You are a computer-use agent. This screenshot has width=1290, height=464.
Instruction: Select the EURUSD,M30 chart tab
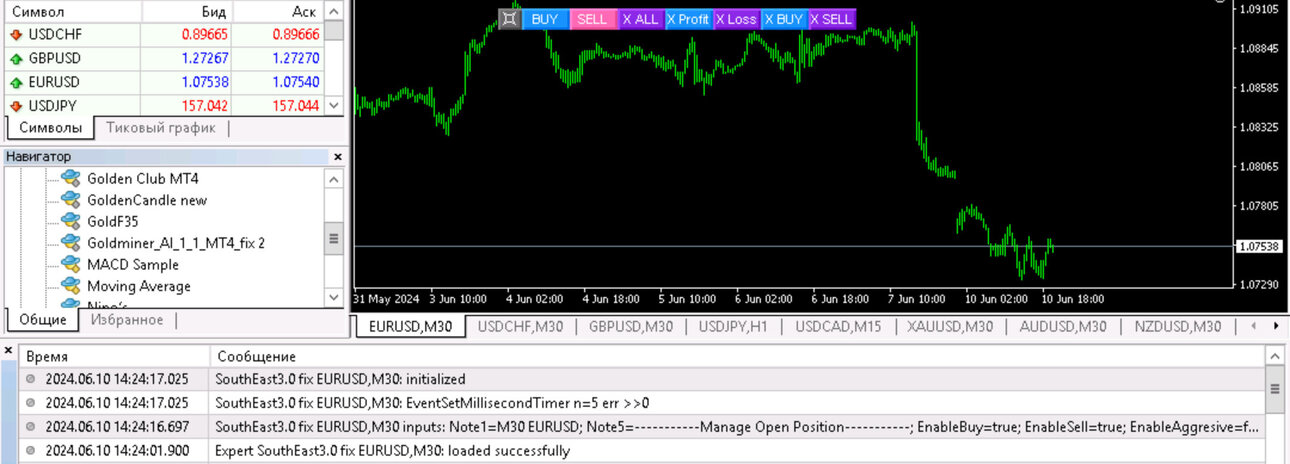coord(410,326)
